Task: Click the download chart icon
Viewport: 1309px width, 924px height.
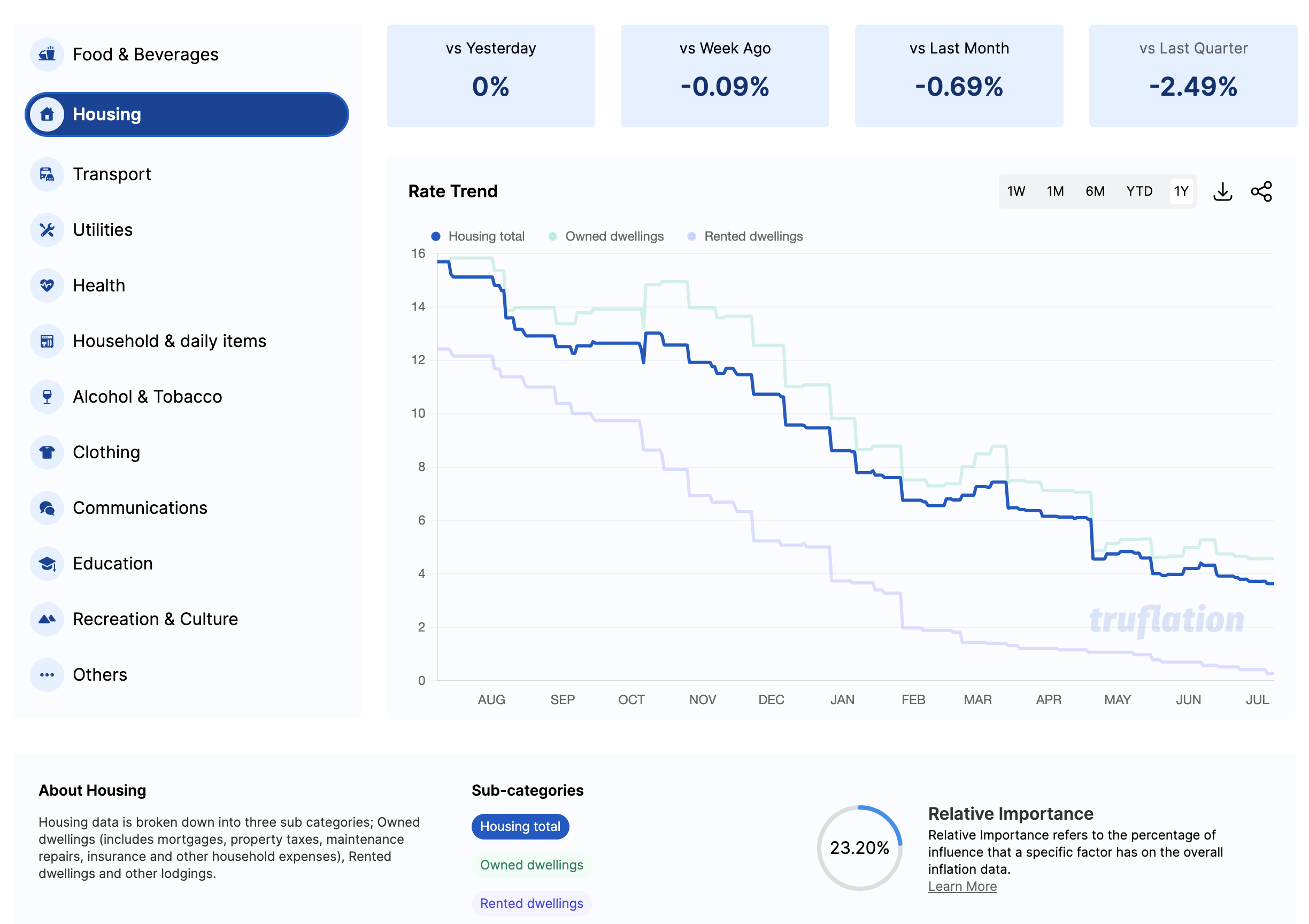Action: (x=1222, y=191)
